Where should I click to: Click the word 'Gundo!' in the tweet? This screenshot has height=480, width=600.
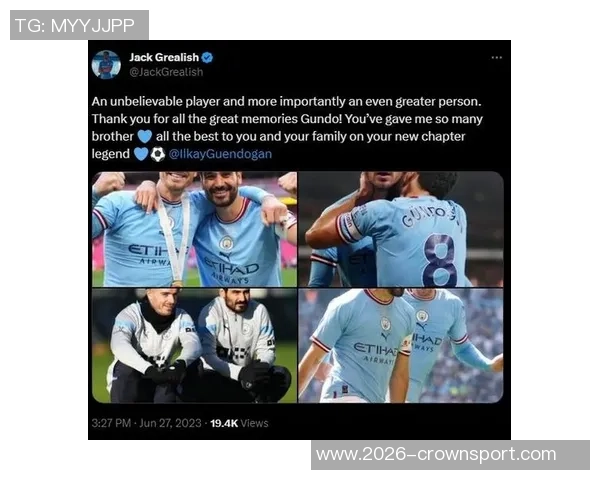(x=321, y=119)
